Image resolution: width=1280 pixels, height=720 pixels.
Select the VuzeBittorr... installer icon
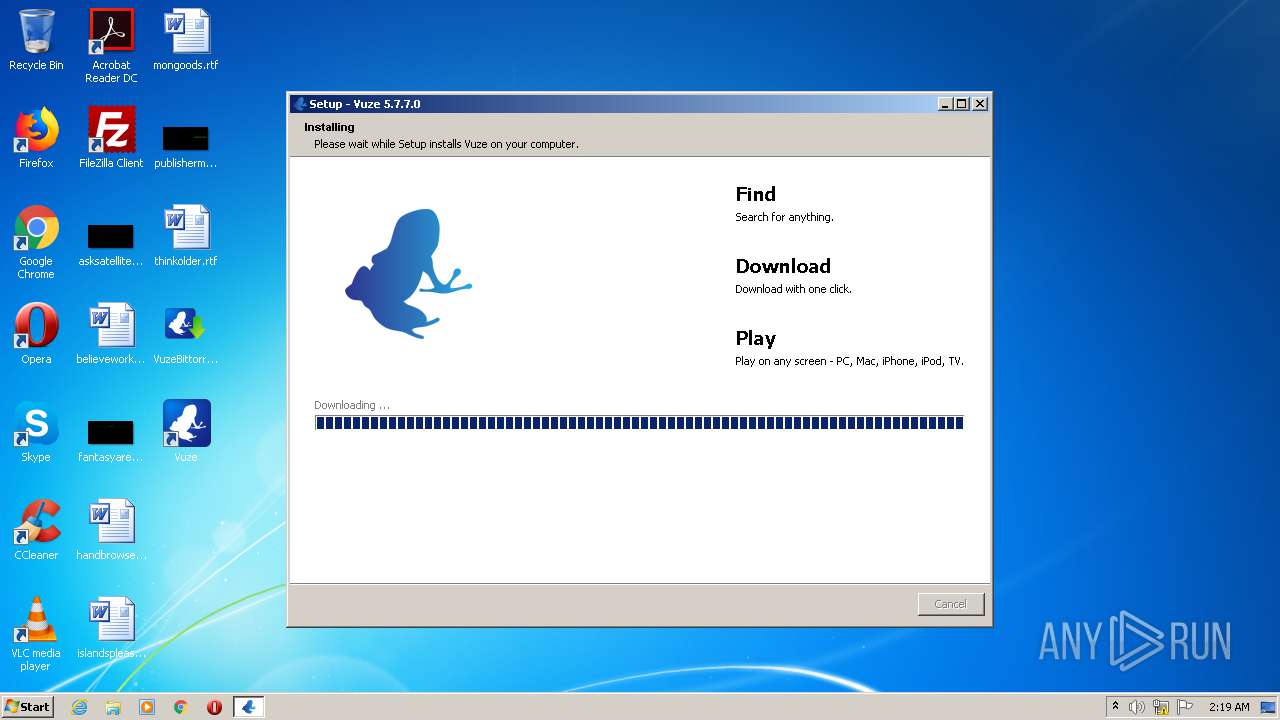tap(185, 334)
